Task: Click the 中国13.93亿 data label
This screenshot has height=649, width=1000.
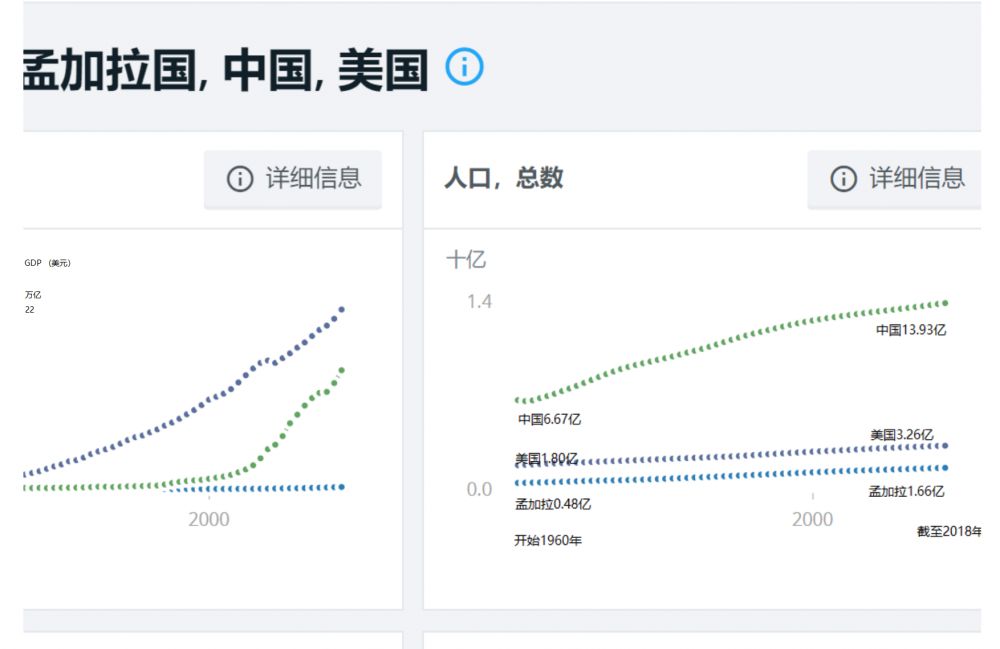Action: [910, 330]
